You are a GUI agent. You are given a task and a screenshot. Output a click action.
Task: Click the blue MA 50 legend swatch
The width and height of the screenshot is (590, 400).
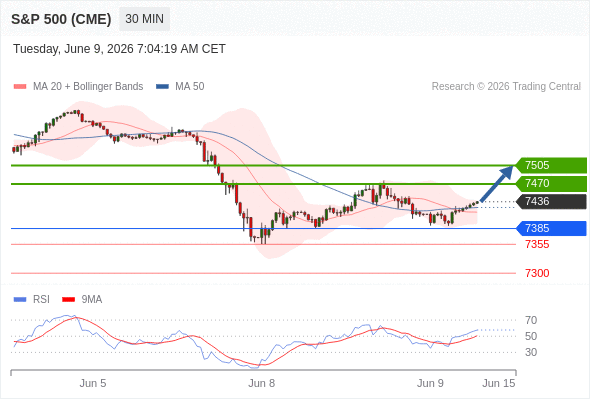(162, 87)
